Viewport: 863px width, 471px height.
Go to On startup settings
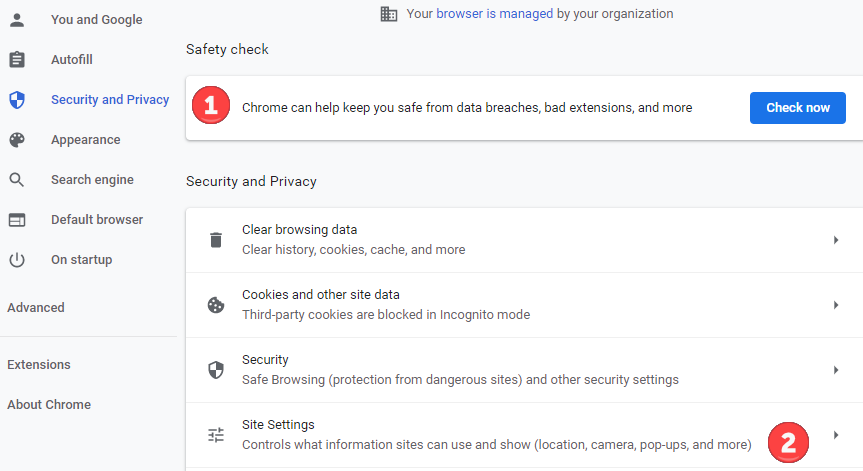coord(81,260)
